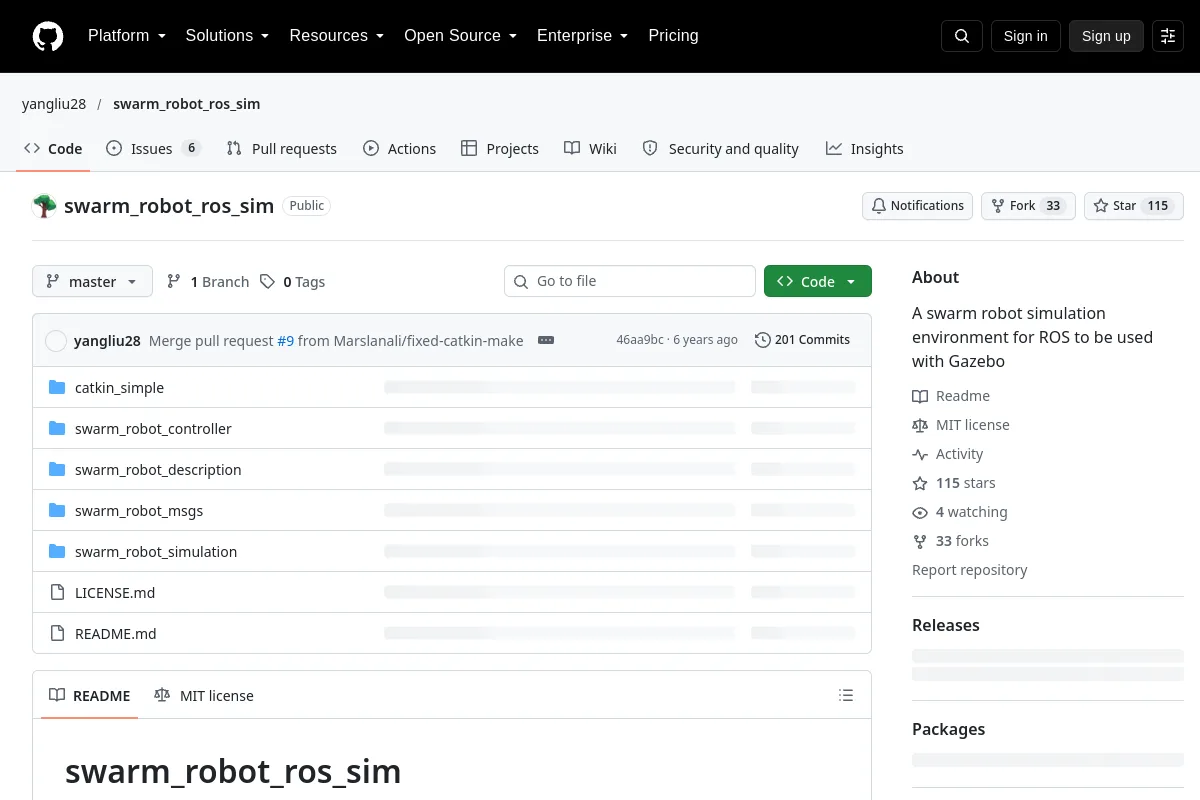Viewport: 1200px width, 800px height.
Task: Expand the Resources dropdown menu
Action: tap(337, 36)
